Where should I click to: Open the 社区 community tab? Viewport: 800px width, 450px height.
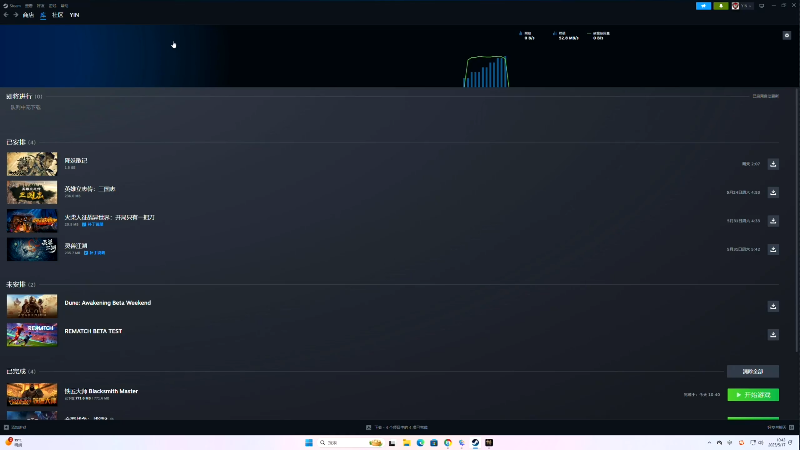pyautogui.click(x=58, y=15)
